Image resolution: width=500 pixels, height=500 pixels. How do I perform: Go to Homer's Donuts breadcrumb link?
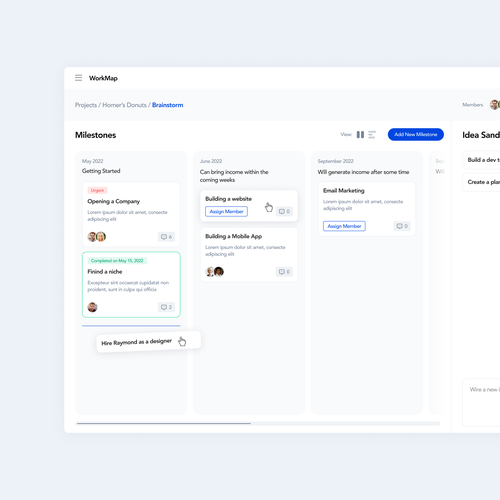pyautogui.click(x=124, y=105)
